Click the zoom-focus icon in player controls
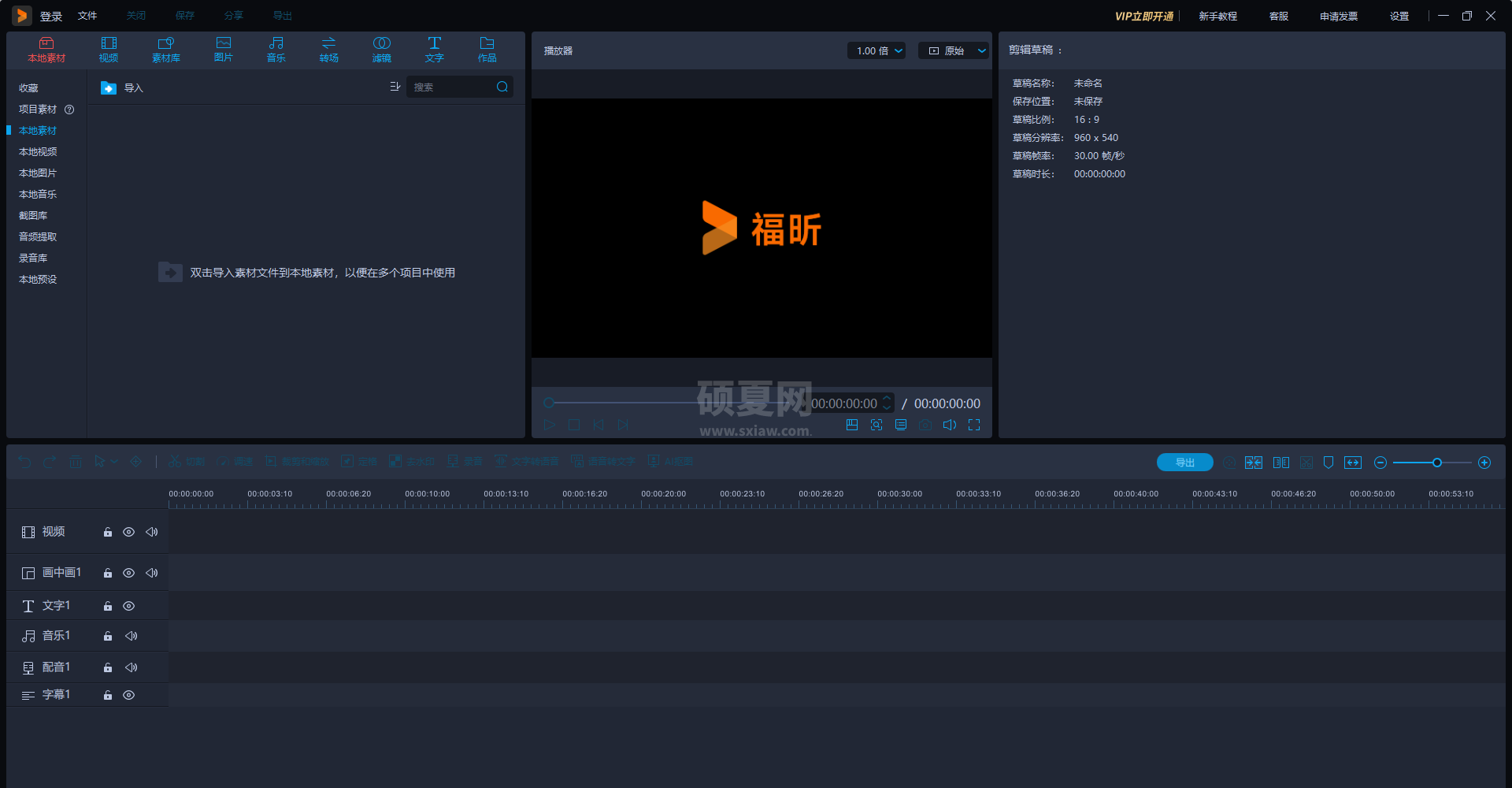 point(876,425)
